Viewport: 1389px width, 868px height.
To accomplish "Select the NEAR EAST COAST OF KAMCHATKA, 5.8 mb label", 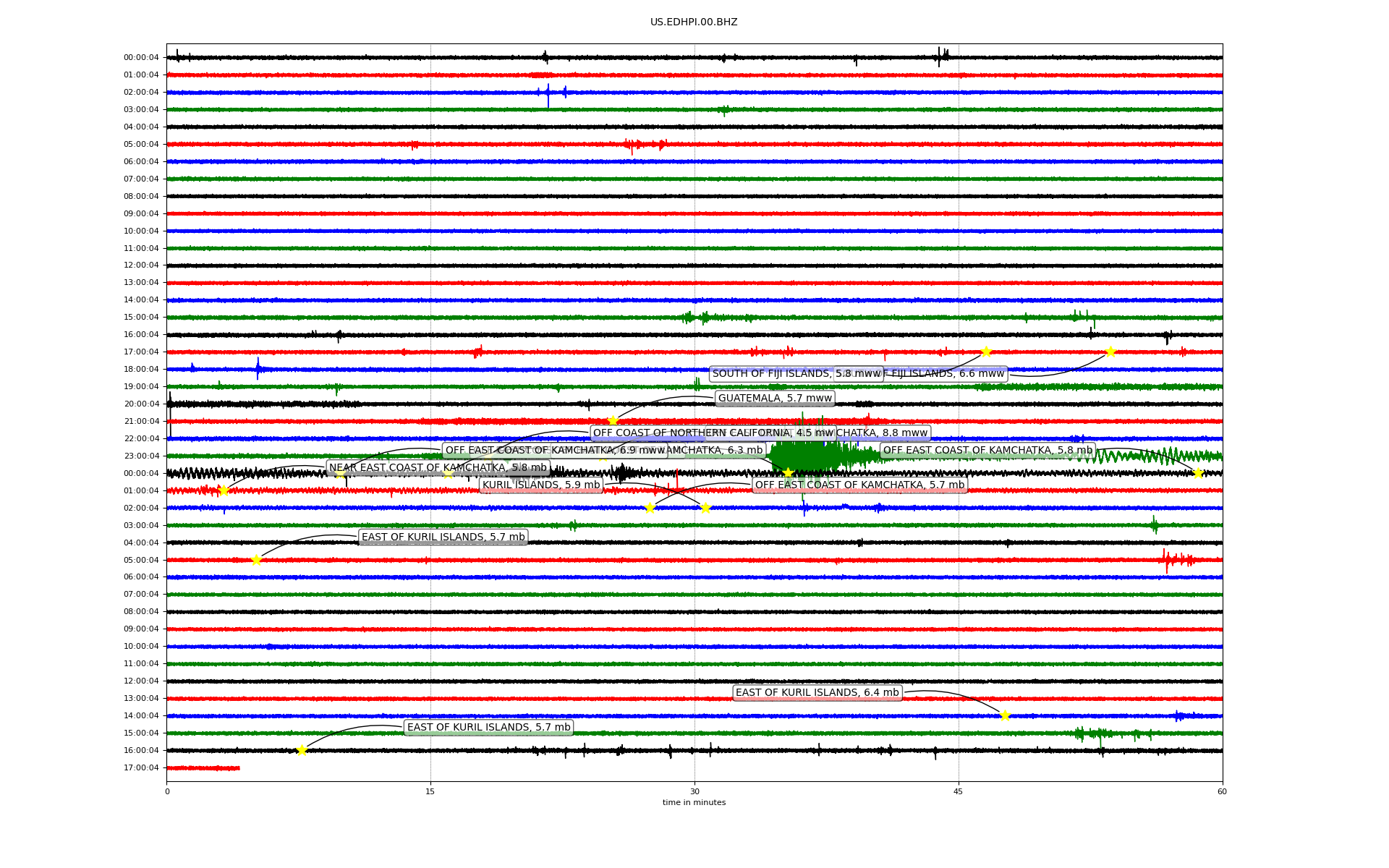I will [x=438, y=468].
